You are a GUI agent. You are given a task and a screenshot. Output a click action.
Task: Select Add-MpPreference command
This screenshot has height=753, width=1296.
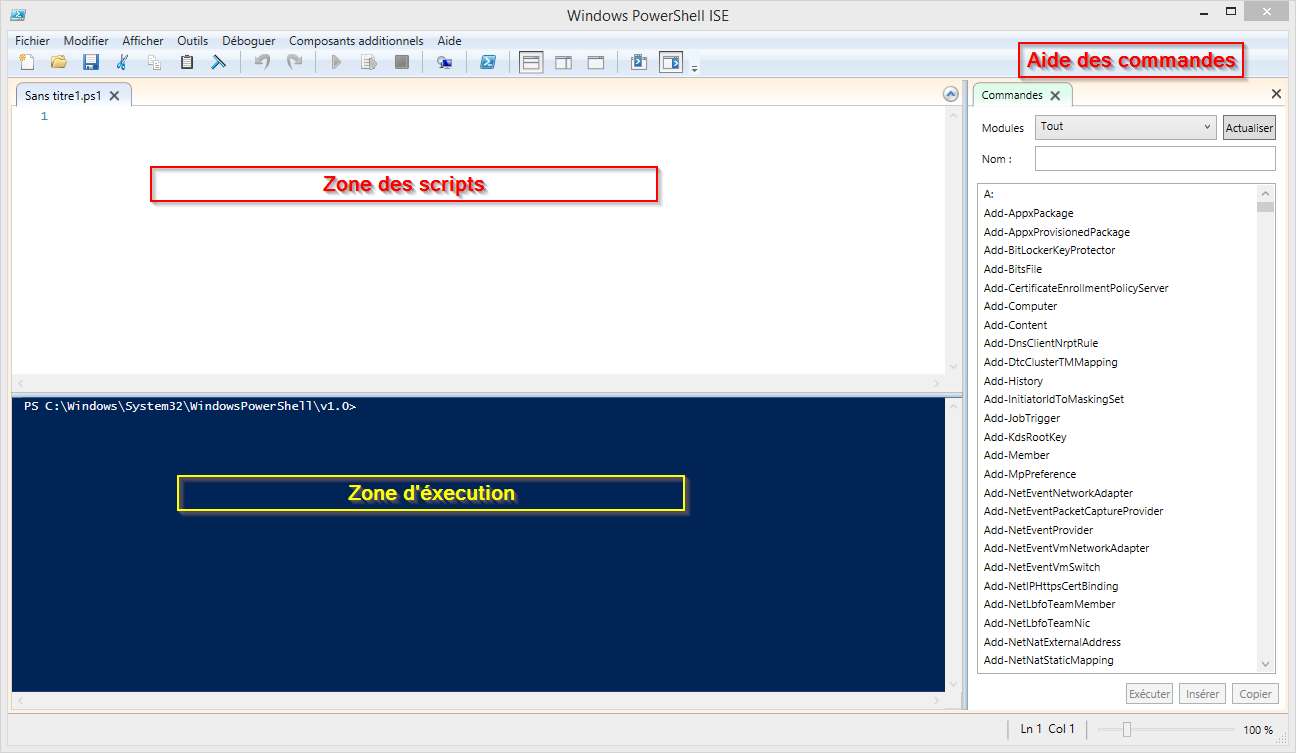(1029, 474)
